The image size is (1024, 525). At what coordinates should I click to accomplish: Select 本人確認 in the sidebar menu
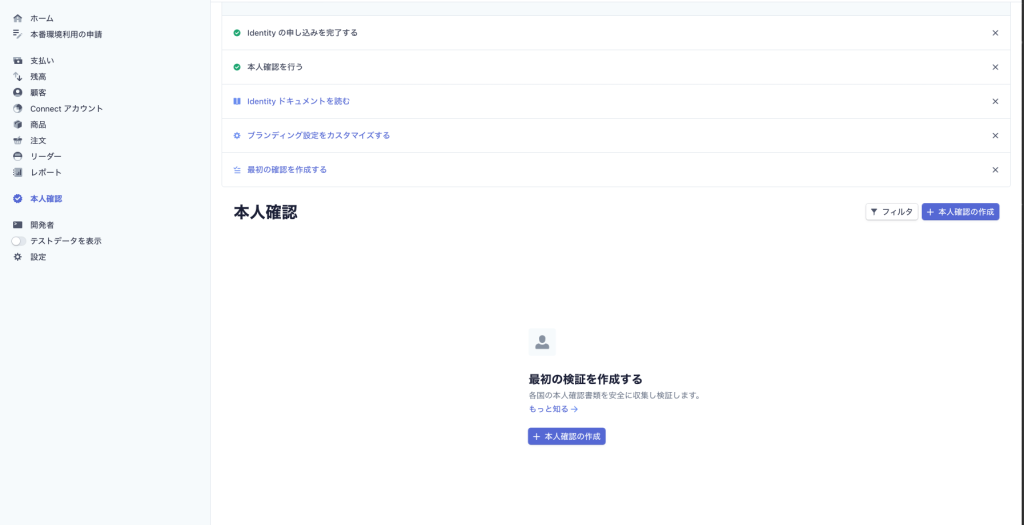46,198
